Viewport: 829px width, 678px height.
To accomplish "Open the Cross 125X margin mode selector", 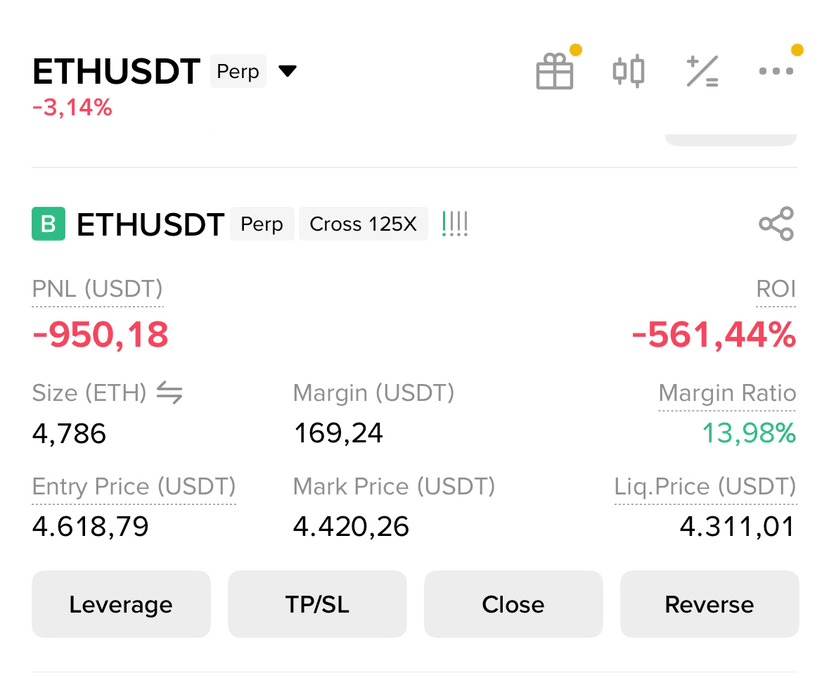I will point(363,224).
